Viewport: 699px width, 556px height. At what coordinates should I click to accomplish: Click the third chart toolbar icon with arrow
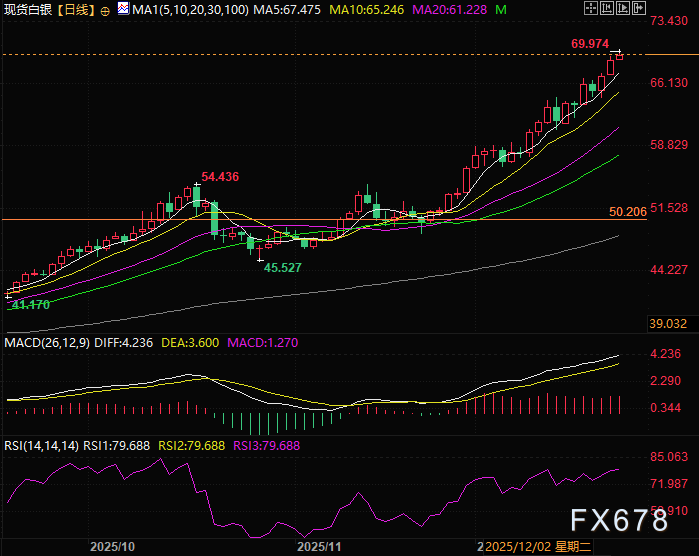point(626,10)
